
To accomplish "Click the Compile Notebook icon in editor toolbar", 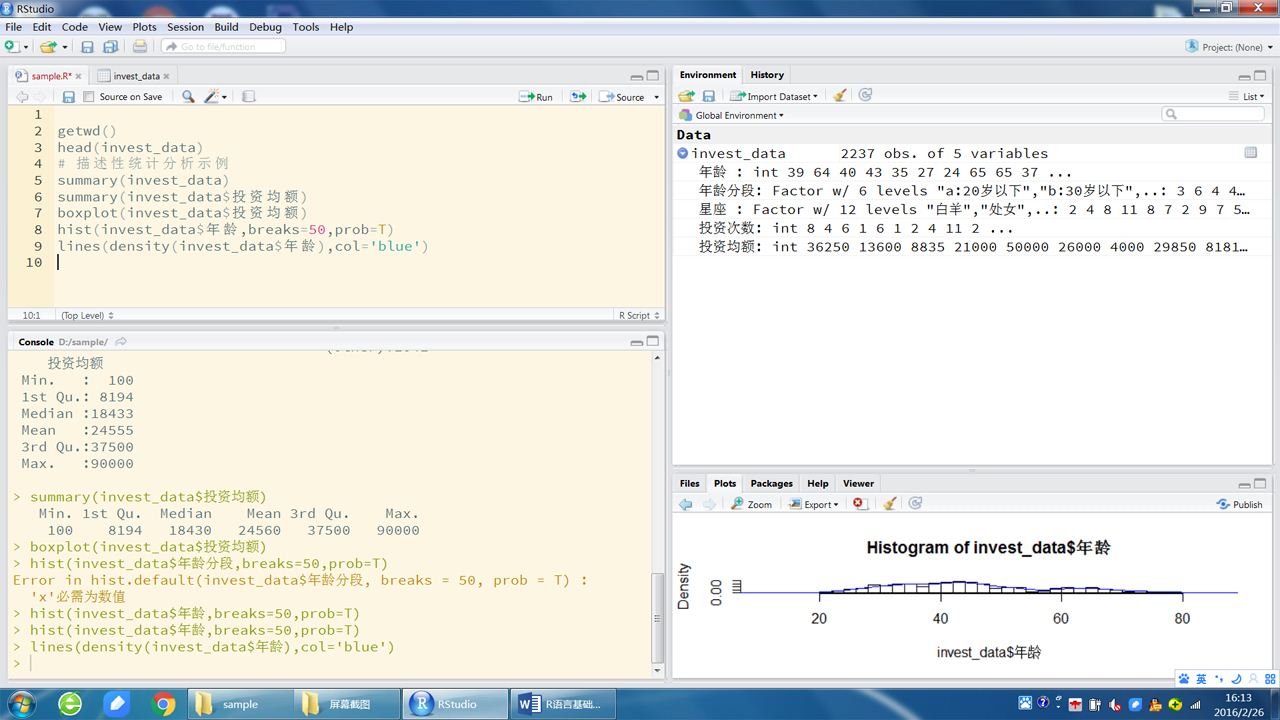I will [x=249, y=97].
